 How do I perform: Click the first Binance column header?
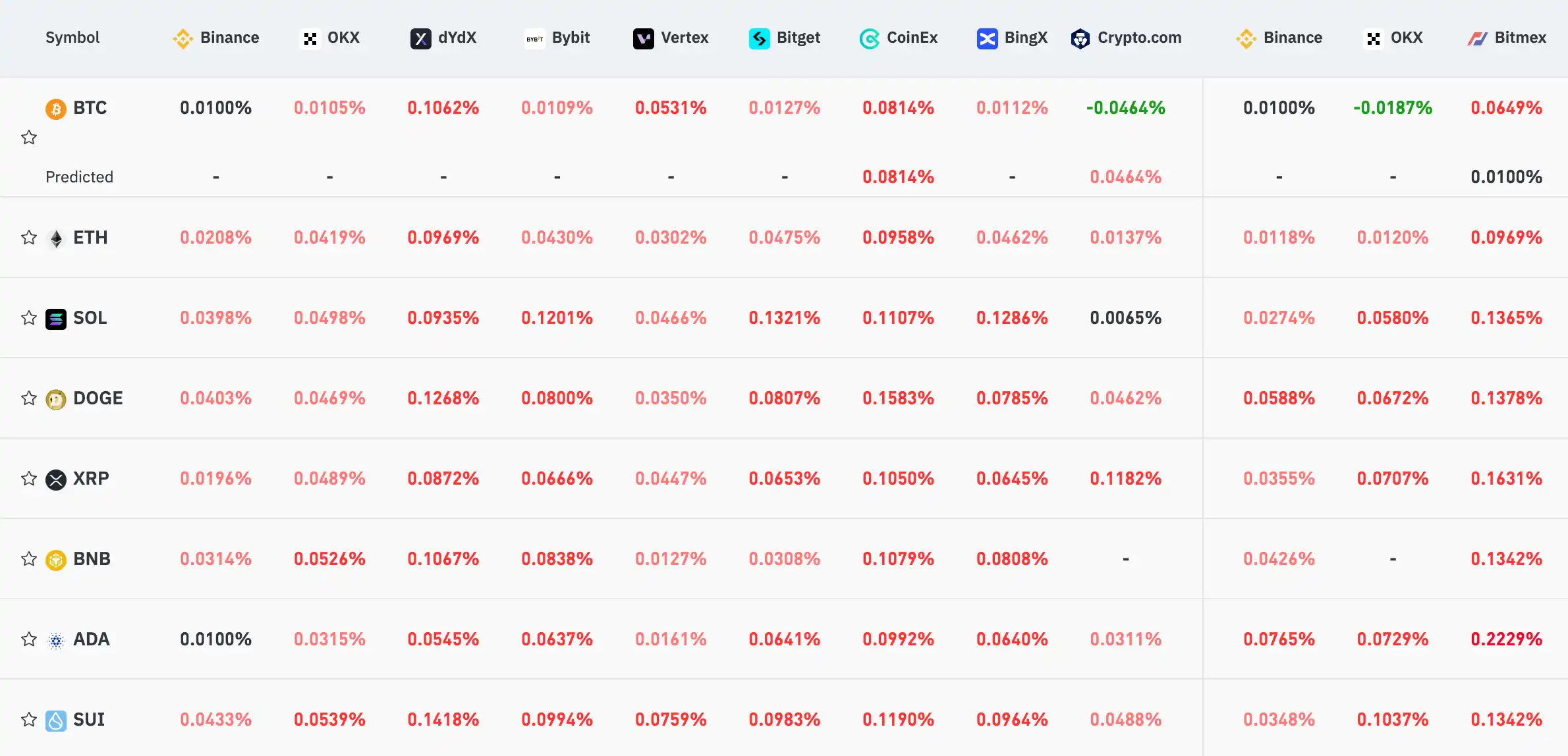click(x=216, y=38)
